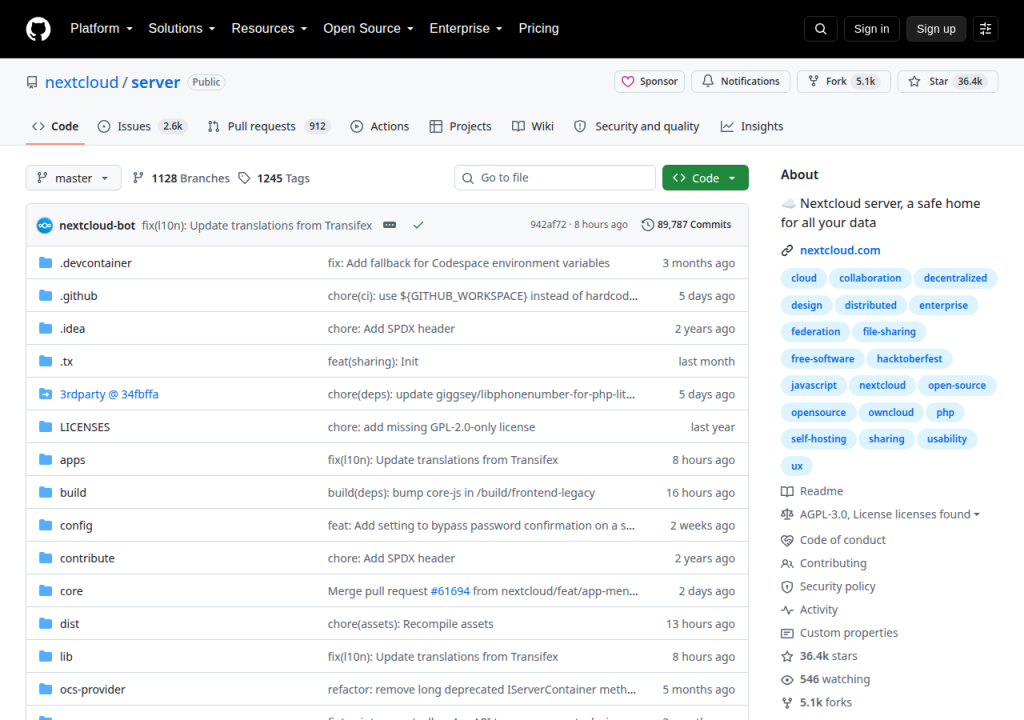Click the GitHub logo icon
This screenshot has width=1024, height=720.
click(38, 29)
